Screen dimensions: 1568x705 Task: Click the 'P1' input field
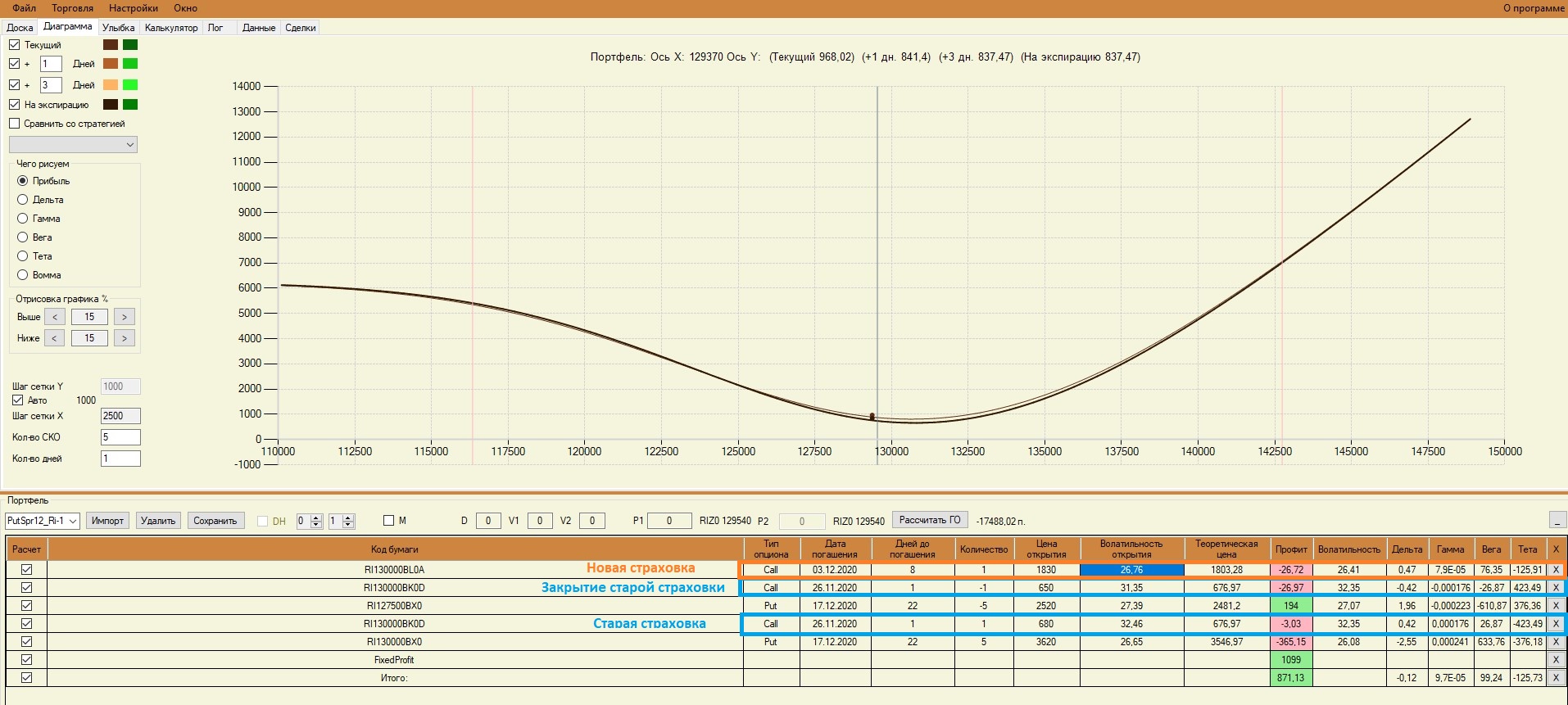(x=669, y=521)
